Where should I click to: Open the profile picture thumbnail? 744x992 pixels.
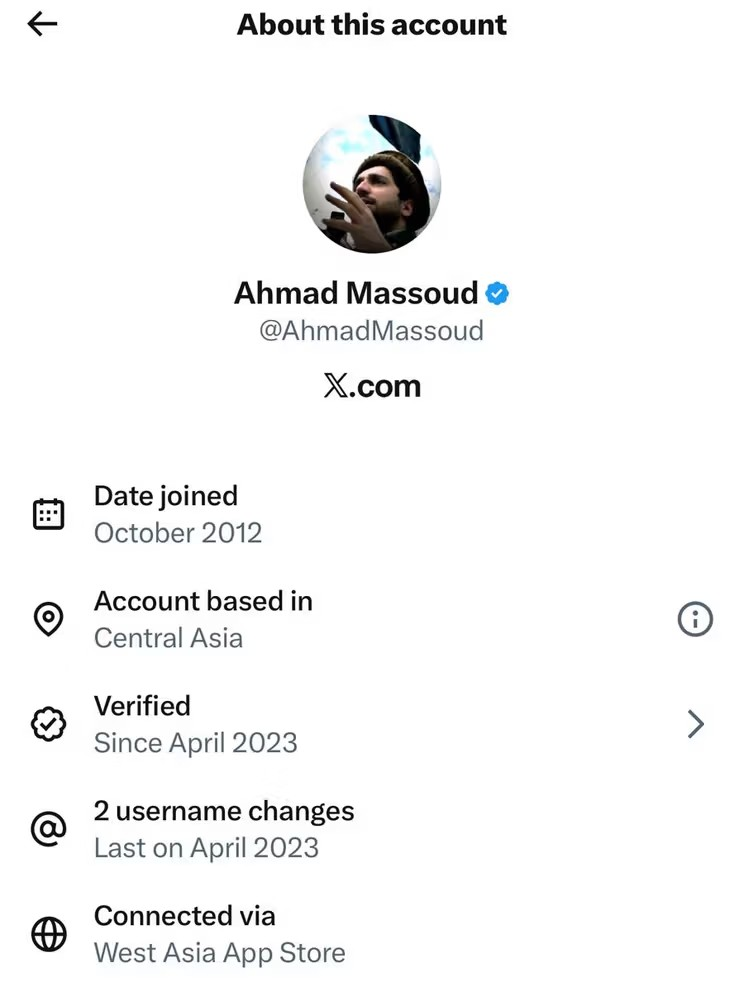372,184
